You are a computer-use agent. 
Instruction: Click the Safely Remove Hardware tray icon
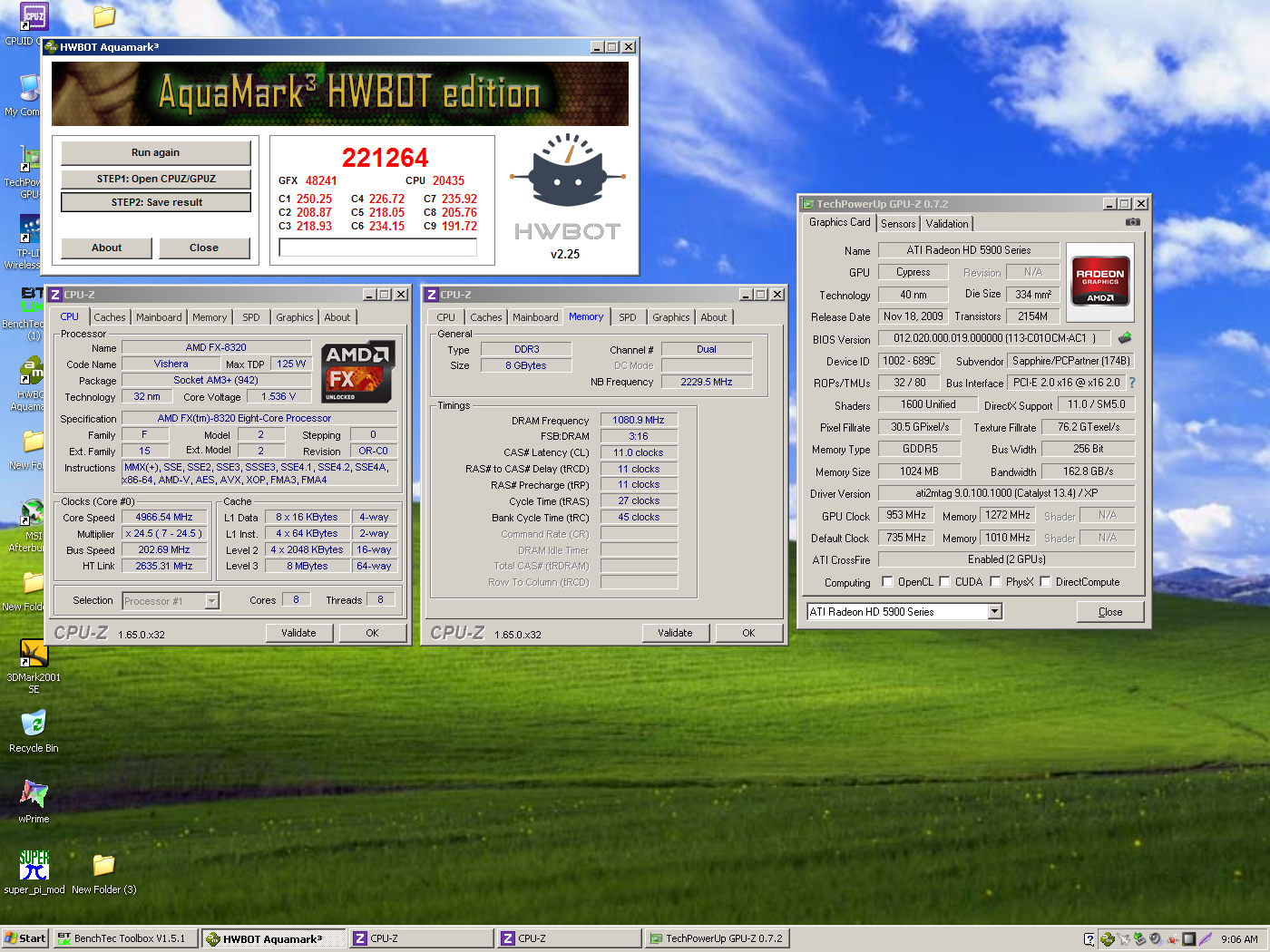1140,939
